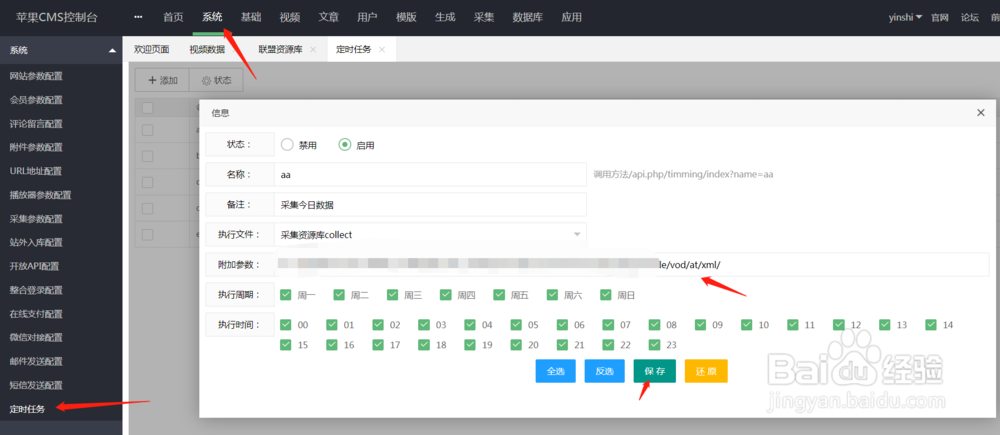Click the 名称 input field
This screenshot has width=1000, height=435.
coord(430,174)
